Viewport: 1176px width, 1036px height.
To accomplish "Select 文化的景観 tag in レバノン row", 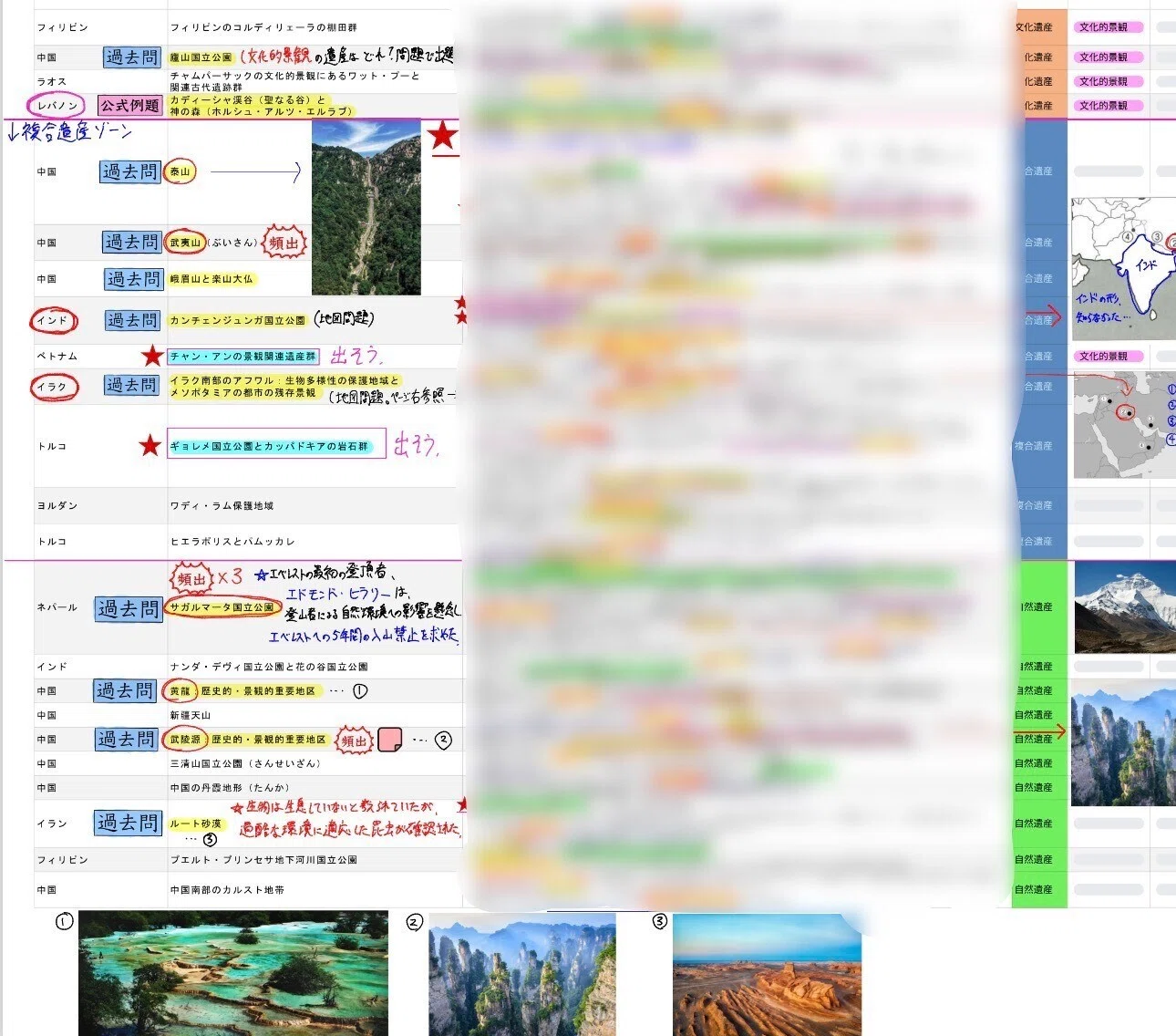I will (1107, 105).
